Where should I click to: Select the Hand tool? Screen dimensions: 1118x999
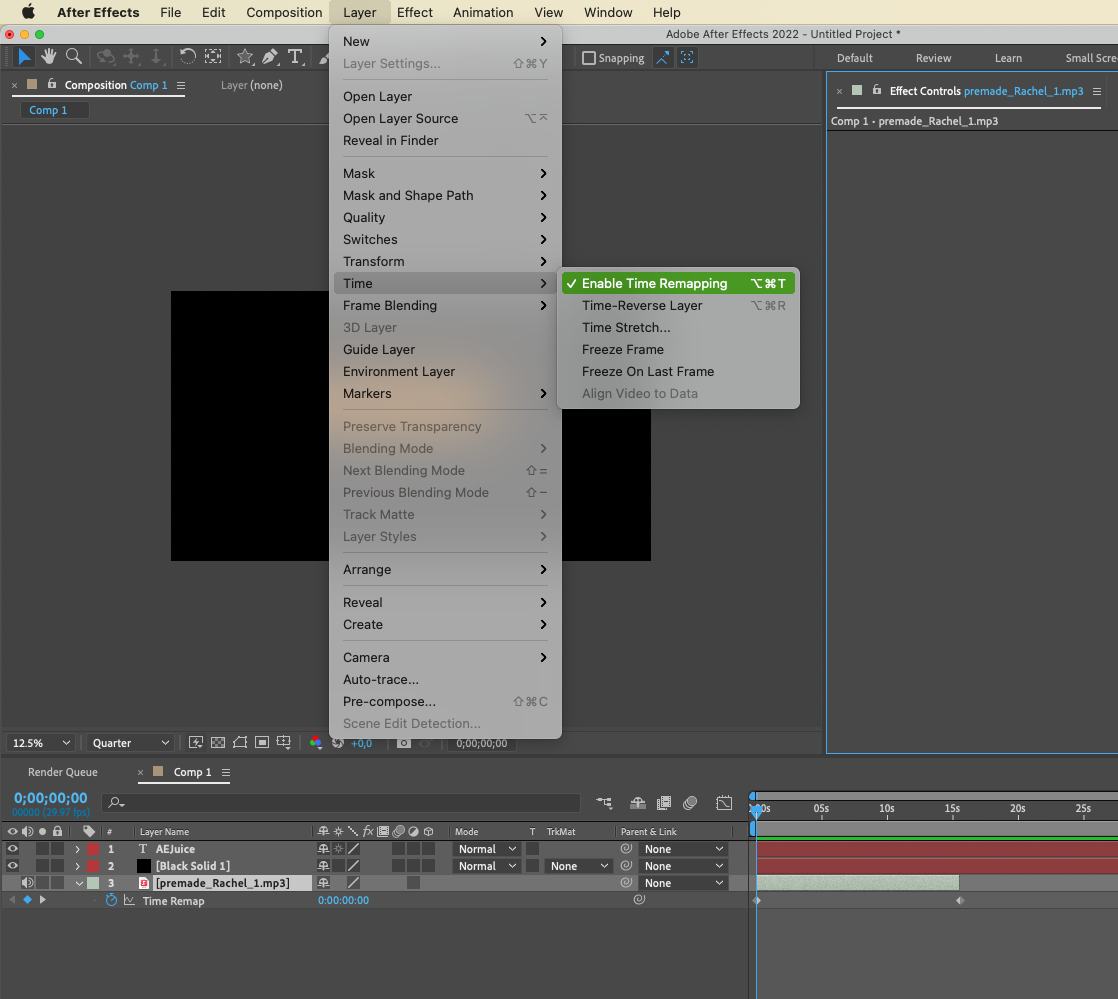tap(48, 57)
